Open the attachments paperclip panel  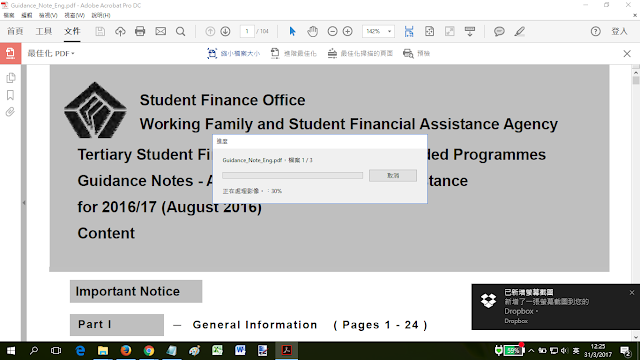(11, 112)
